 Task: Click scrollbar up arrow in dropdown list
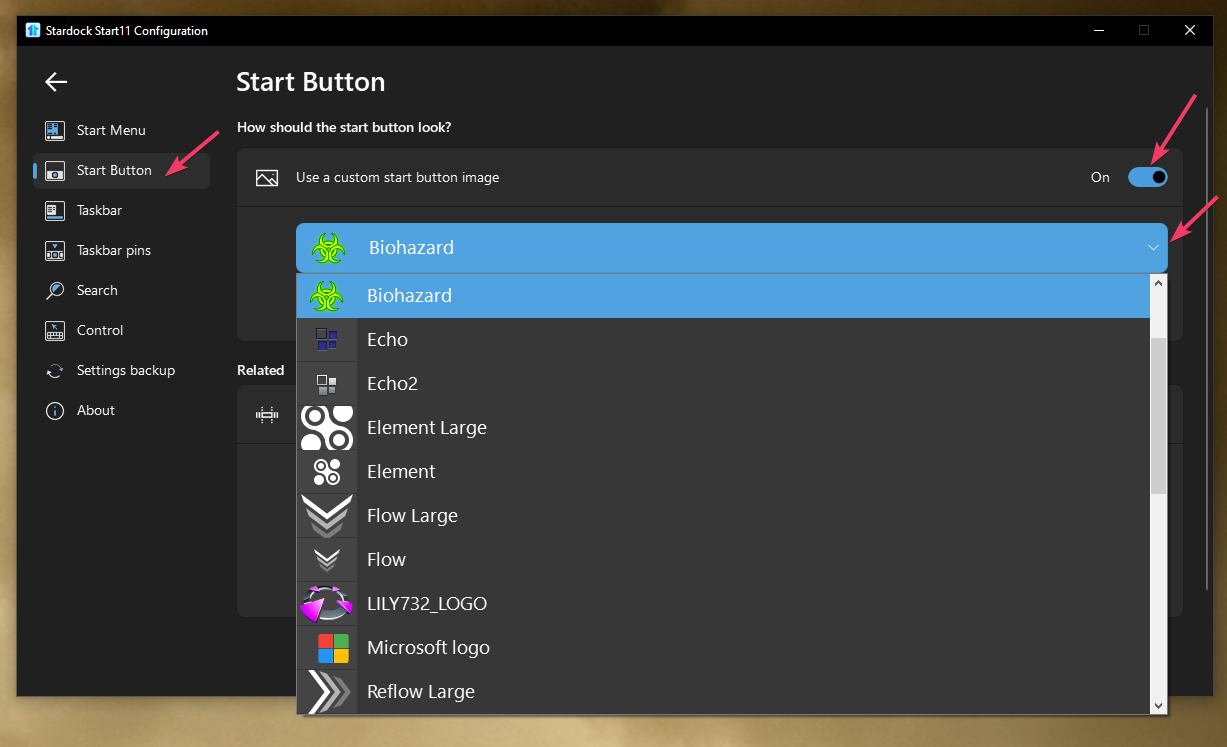(1159, 283)
